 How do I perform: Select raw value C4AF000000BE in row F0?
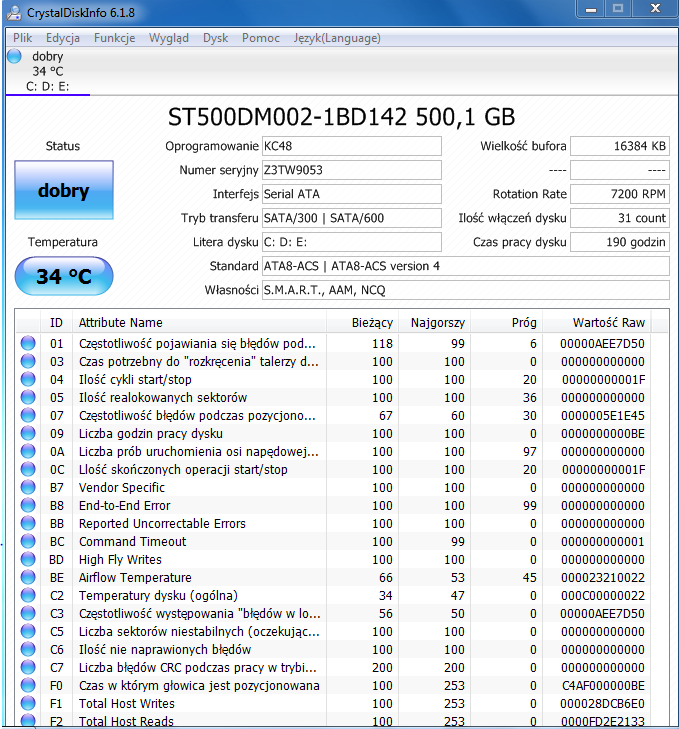tap(603, 686)
